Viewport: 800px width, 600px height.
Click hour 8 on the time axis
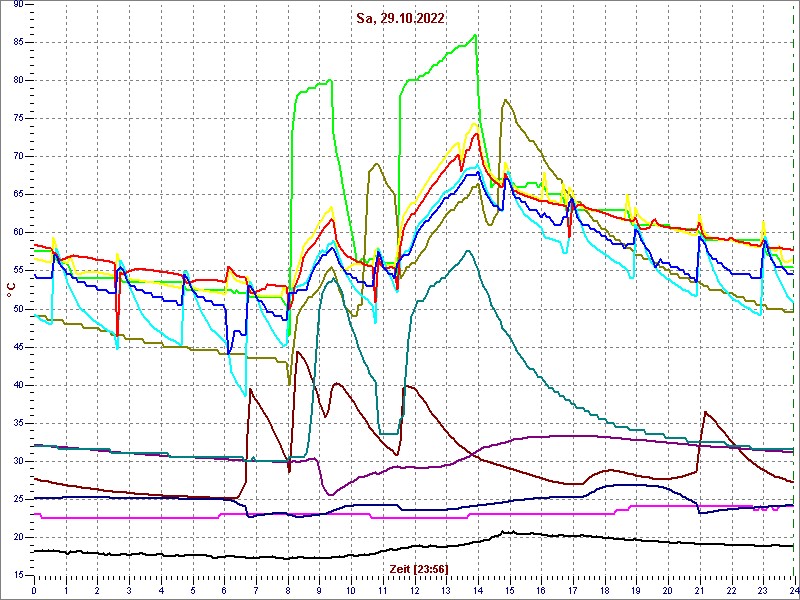(x=288, y=590)
